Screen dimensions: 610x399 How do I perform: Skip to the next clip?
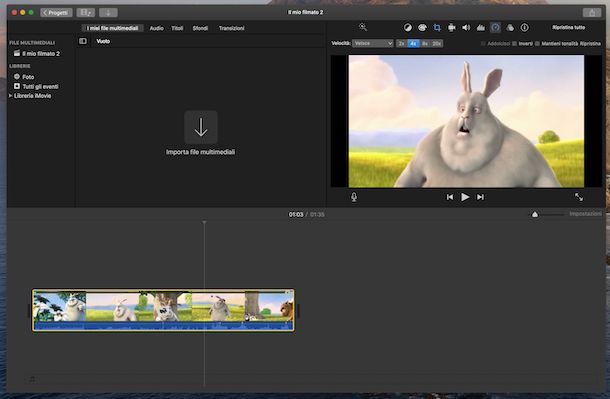pos(480,197)
